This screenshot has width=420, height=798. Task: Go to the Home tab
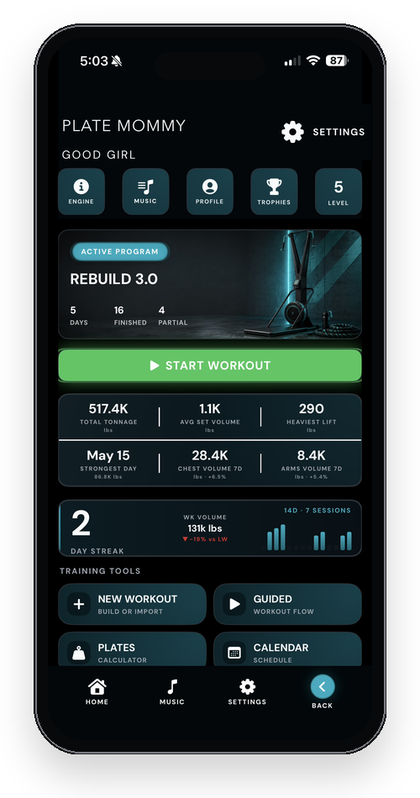(x=97, y=692)
